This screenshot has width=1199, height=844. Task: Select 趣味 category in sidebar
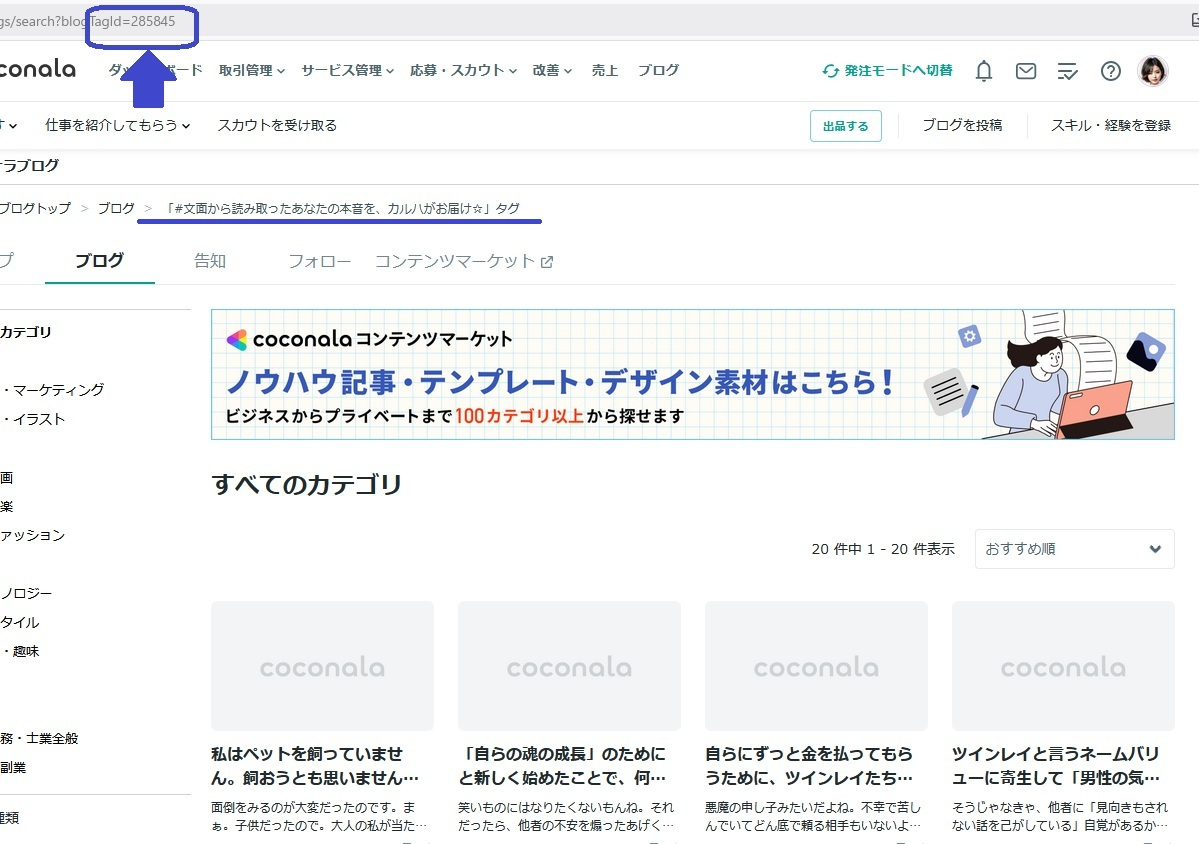(20, 651)
